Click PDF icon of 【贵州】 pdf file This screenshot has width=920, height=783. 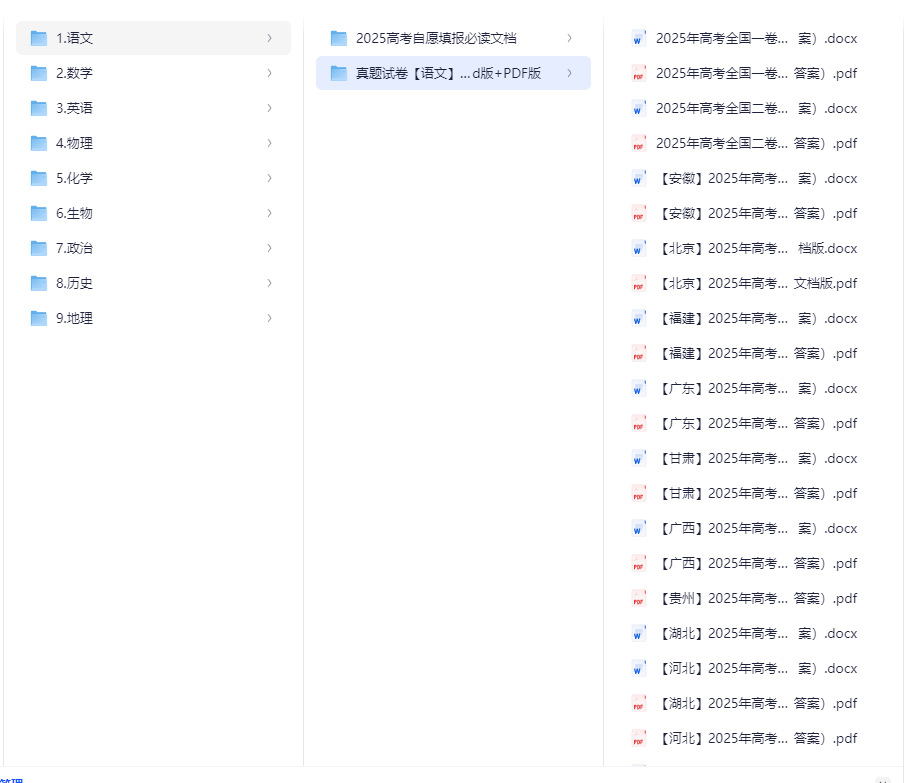pyautogui.click(x=638, y=598)
